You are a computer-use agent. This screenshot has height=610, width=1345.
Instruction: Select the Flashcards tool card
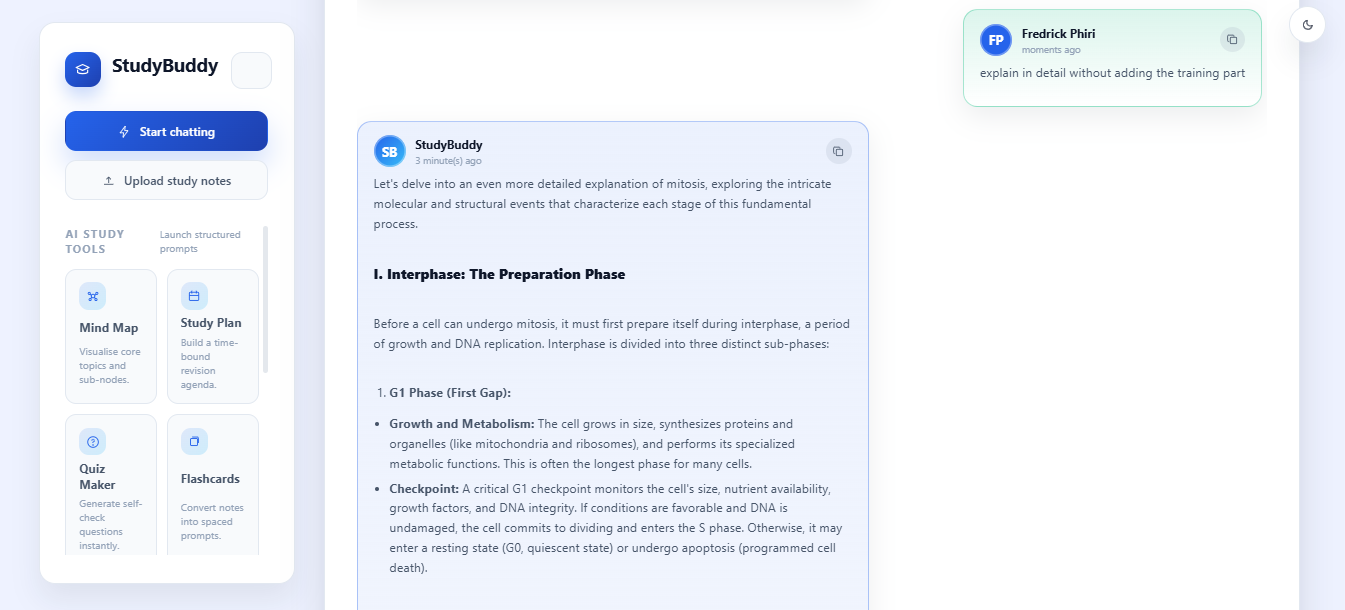[212, 485]
